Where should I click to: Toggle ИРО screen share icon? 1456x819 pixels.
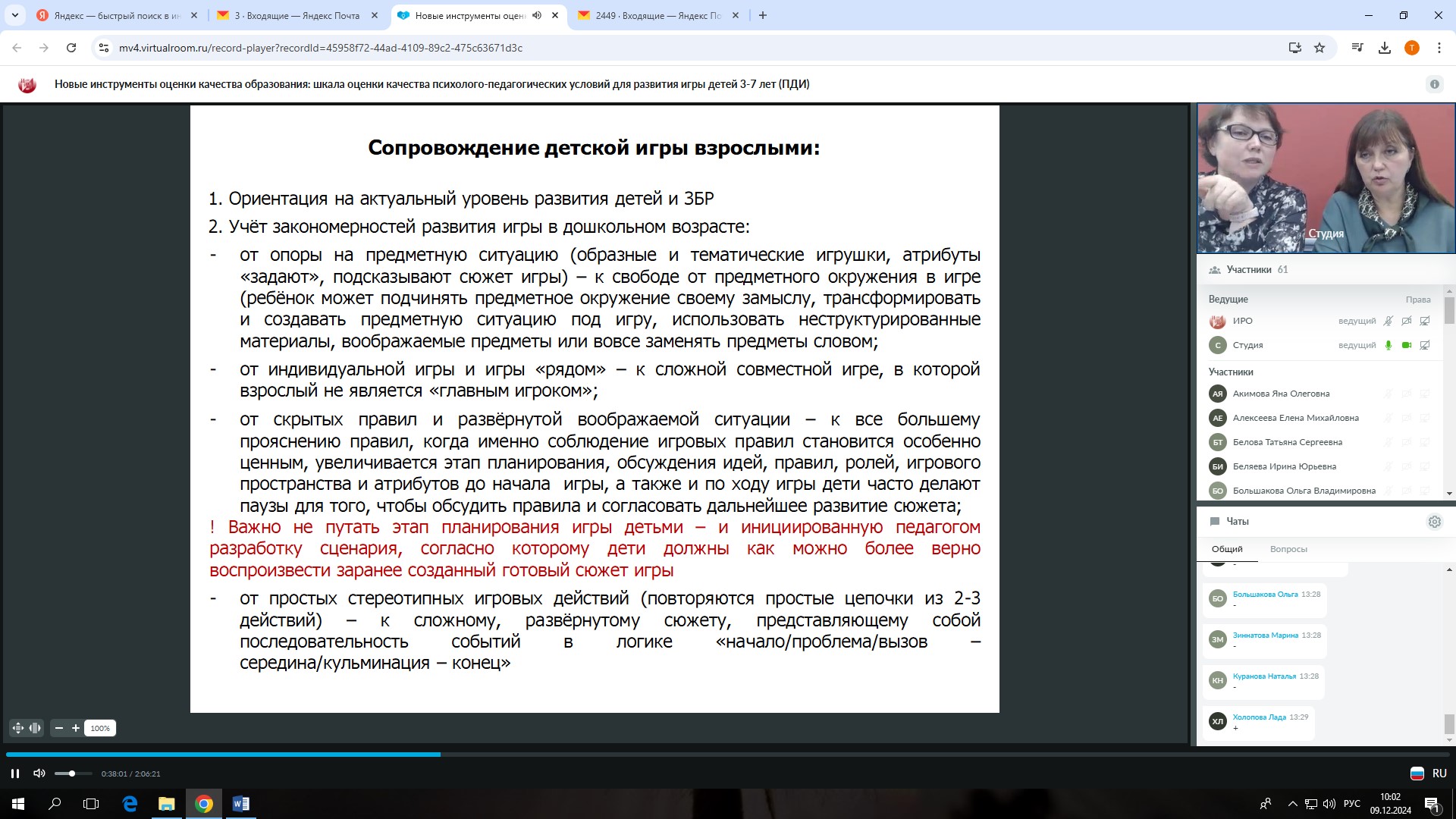1425,321
